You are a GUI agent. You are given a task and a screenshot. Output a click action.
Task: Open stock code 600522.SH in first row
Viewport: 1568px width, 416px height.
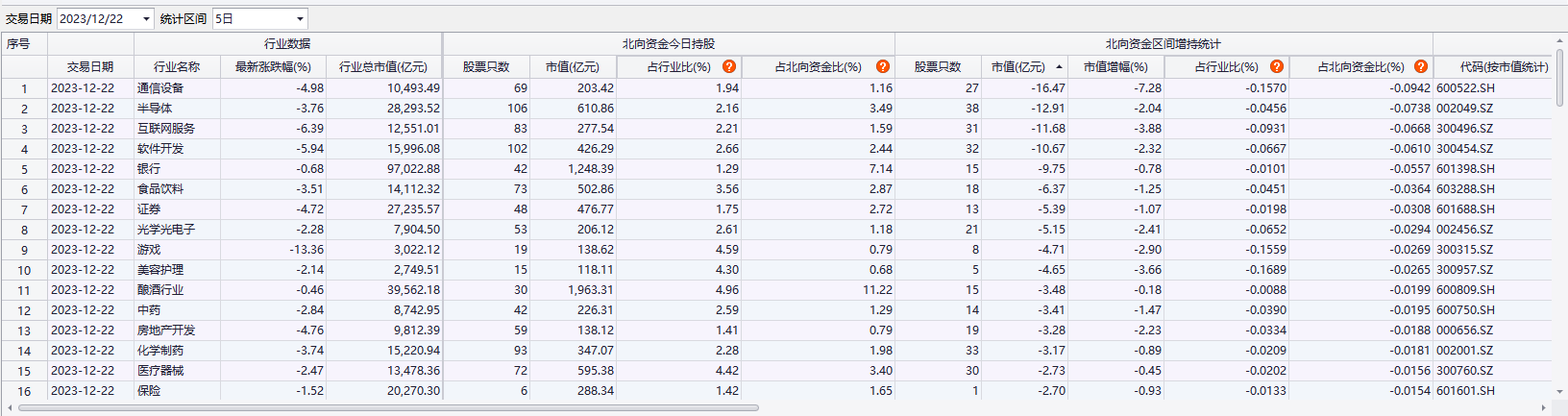pos(1465,88)
